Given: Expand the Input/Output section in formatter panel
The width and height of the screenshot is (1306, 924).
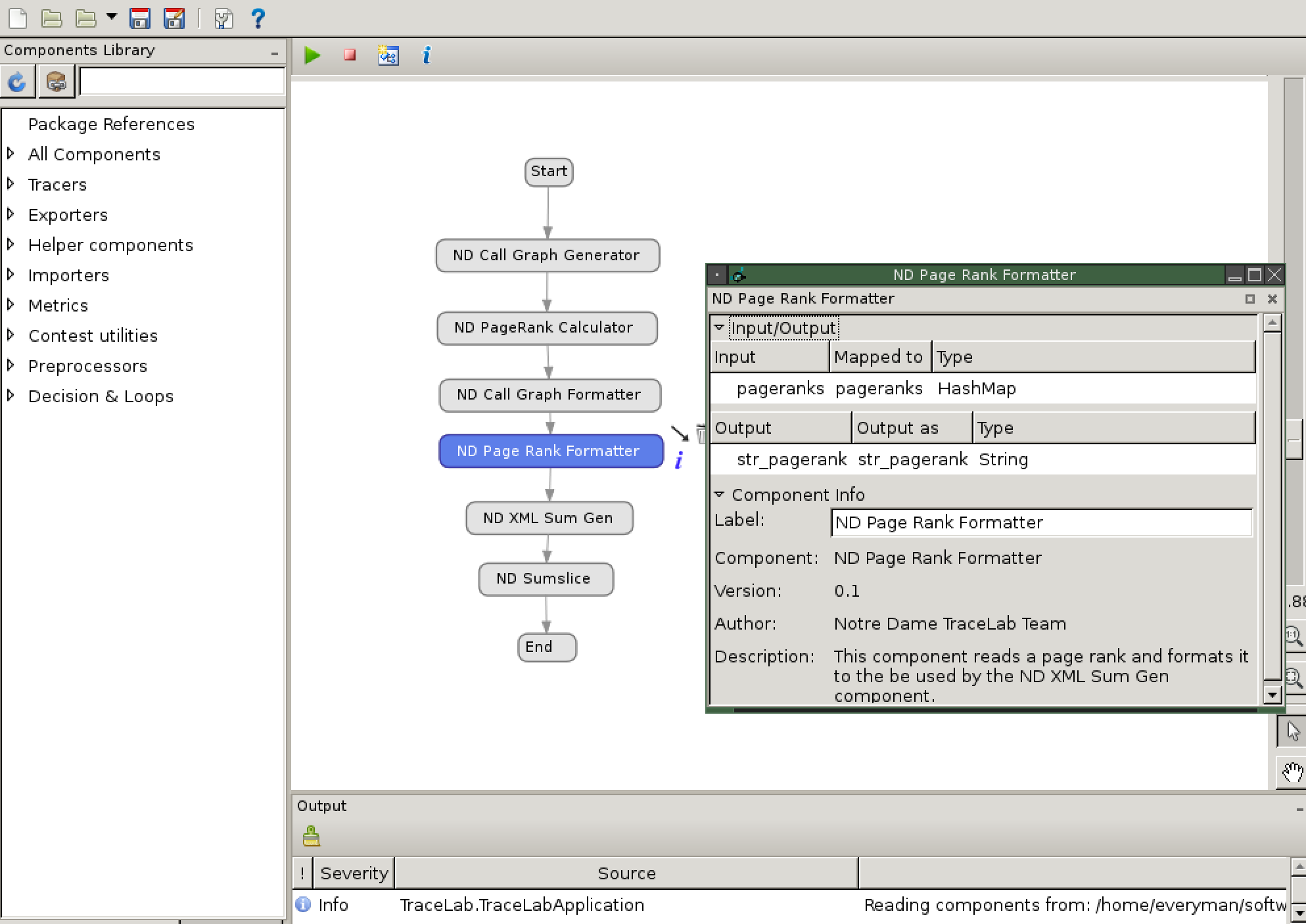Looking at the screenshot, I should point(720,328).
